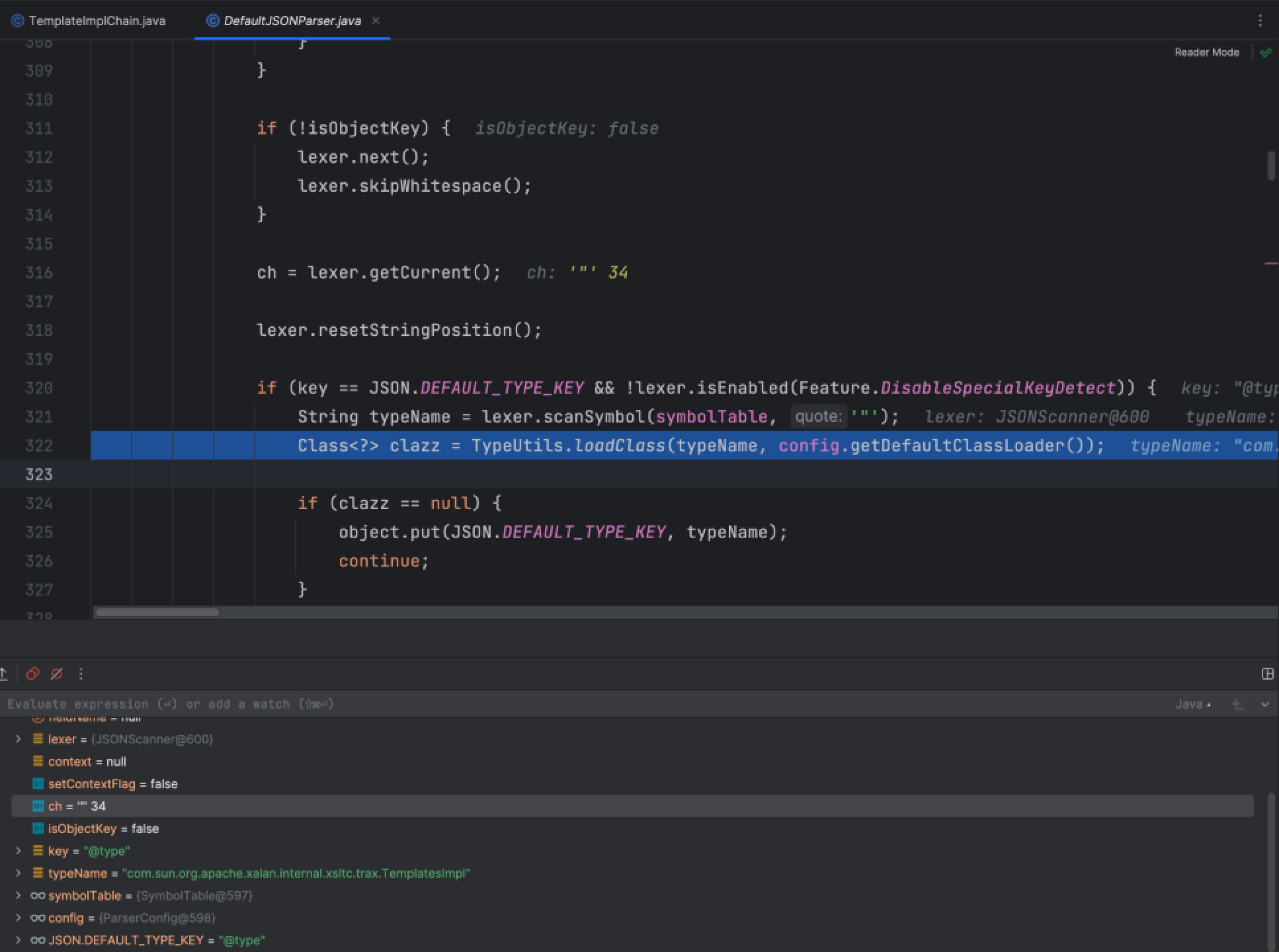Open the Java language dropdown

[x=1193, y=704]
